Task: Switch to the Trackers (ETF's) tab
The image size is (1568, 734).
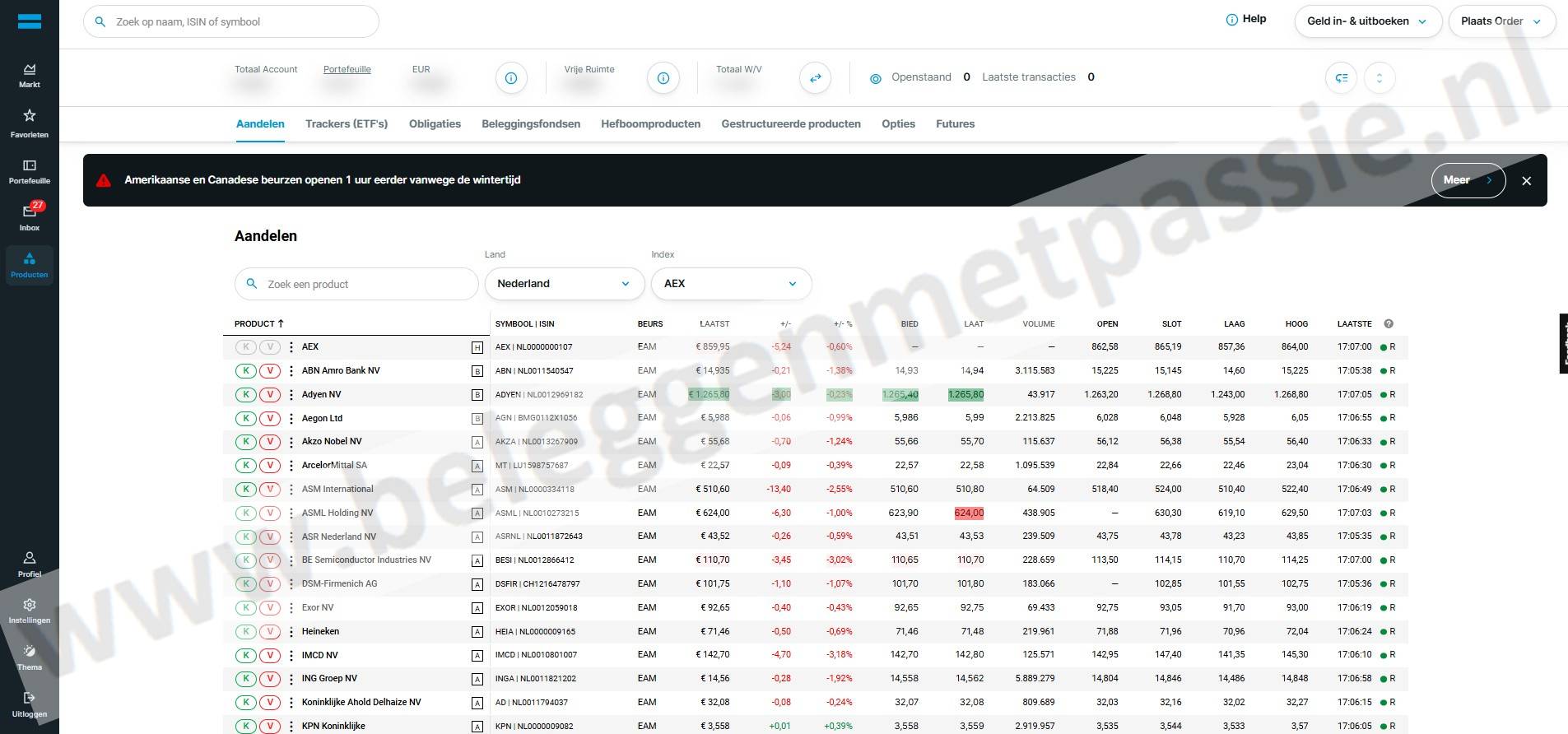Action: pos(346,124)
